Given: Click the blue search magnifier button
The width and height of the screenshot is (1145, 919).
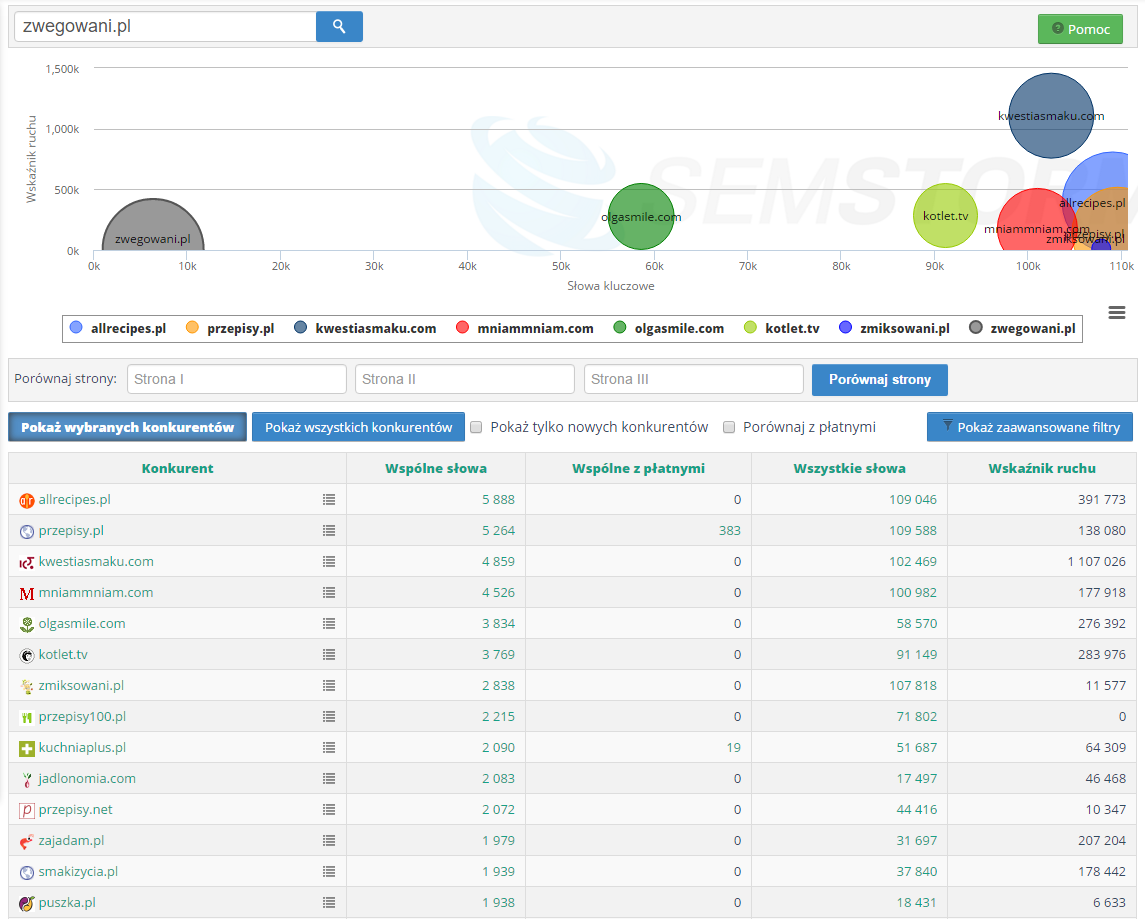Looking at the screenshot, I should (339, 26).
